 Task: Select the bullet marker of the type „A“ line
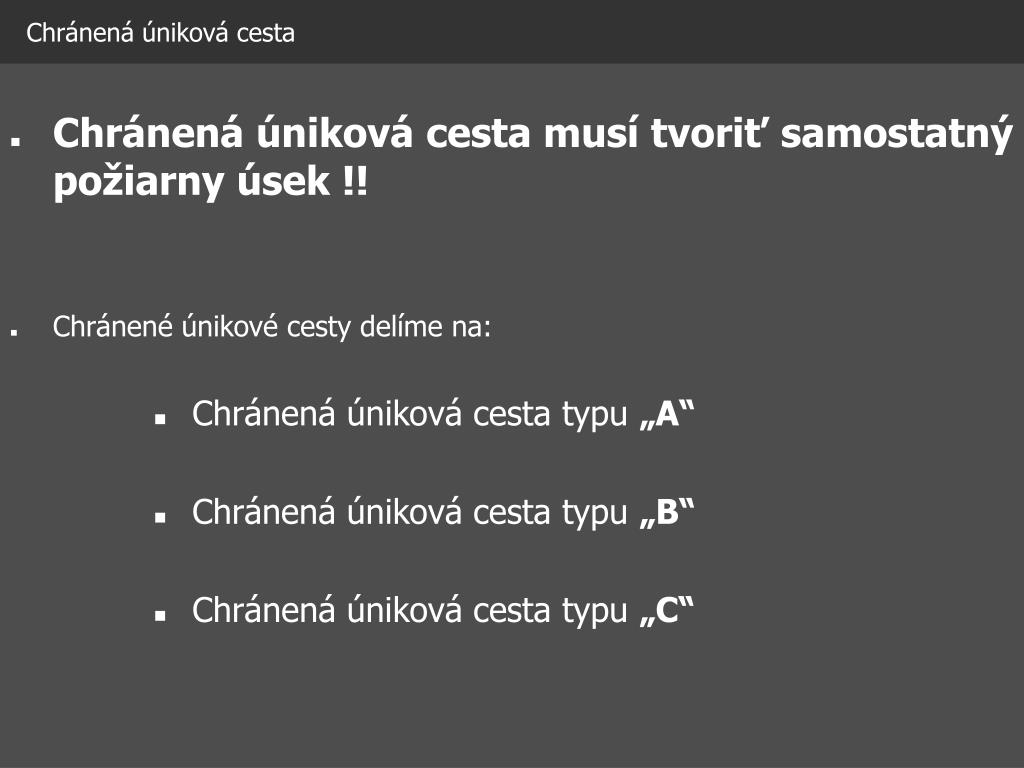click(x=160, y=419)
